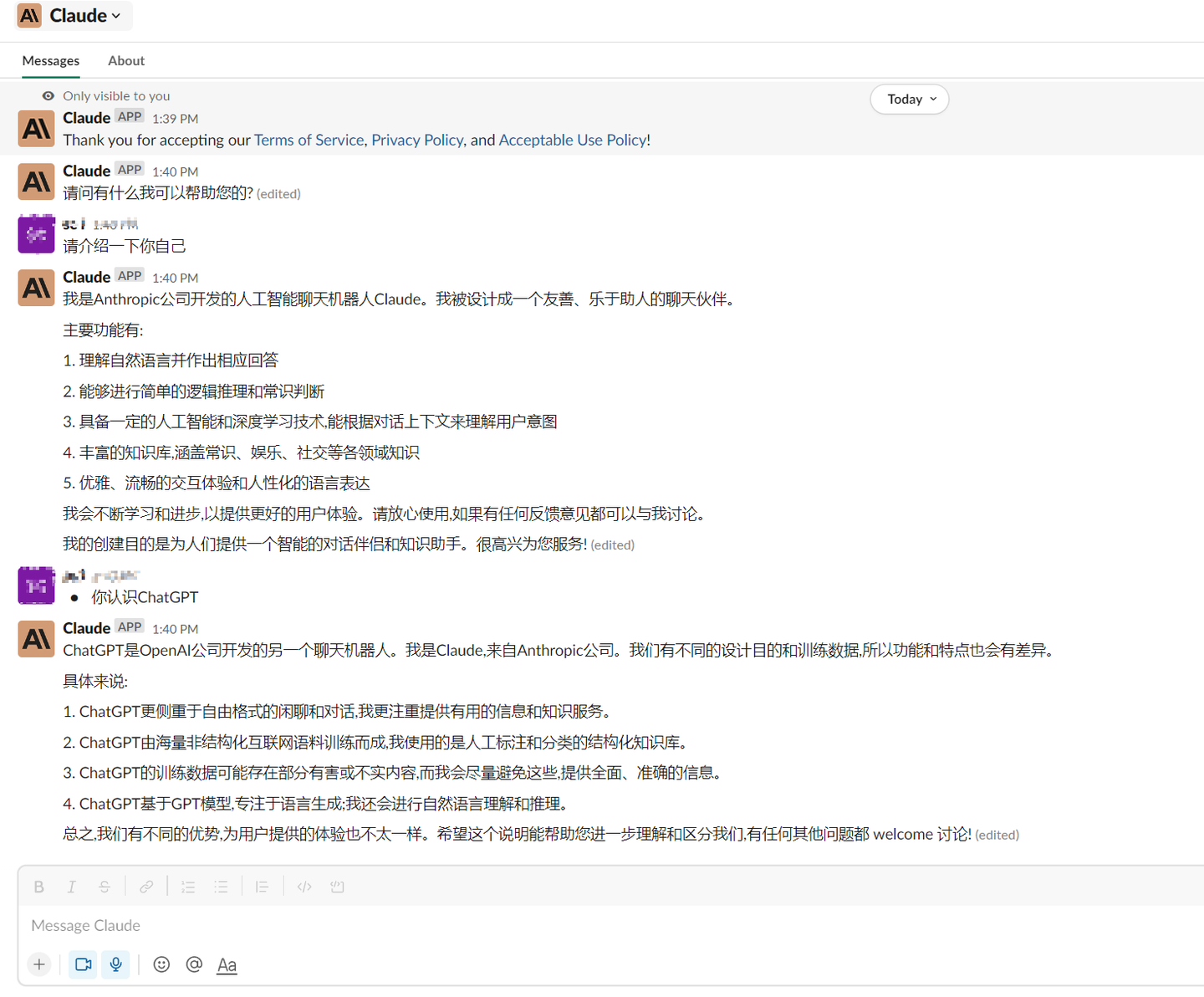Switch to the About tab
The image size is (1204, 997).
tap(125, 60)
